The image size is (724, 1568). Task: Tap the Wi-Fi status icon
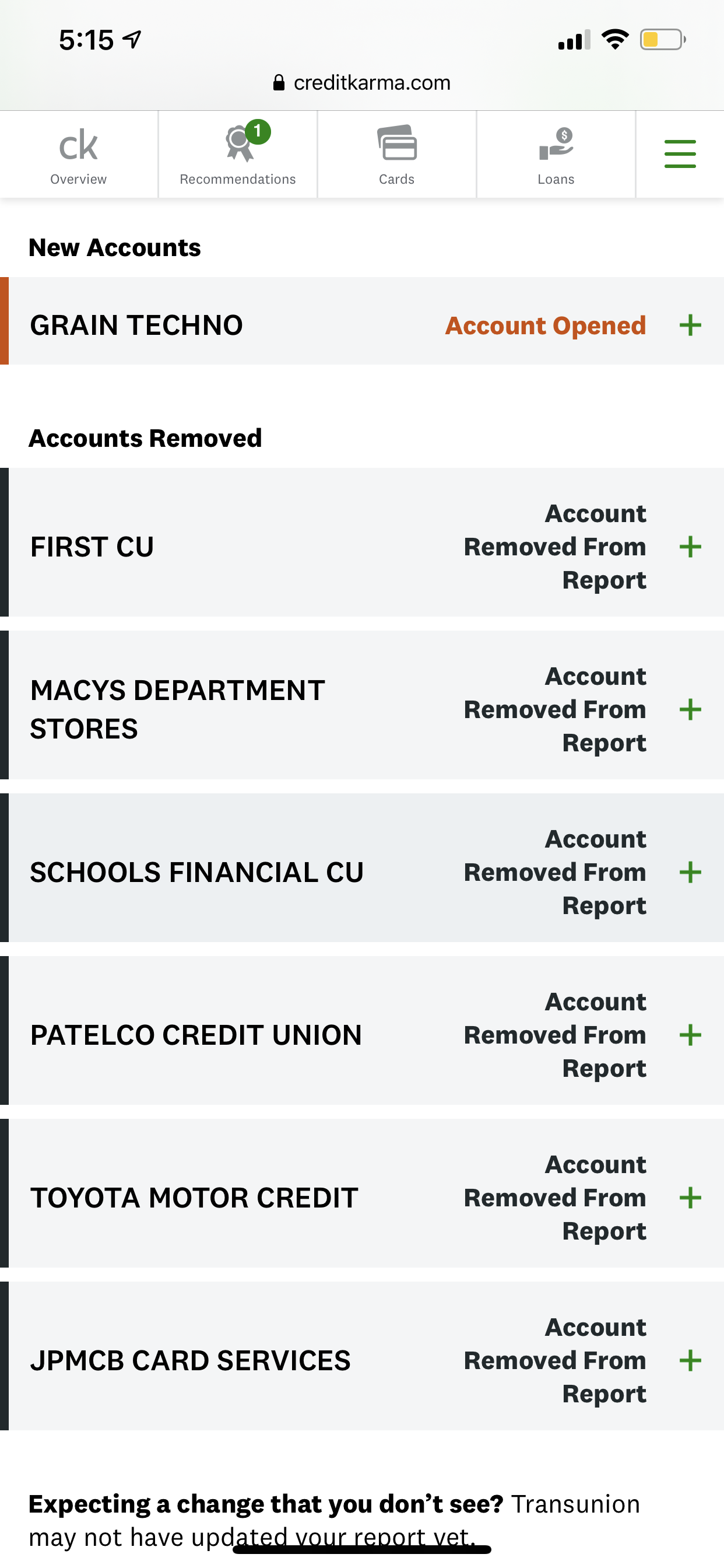pyautogui.click(x=614, y=40)
